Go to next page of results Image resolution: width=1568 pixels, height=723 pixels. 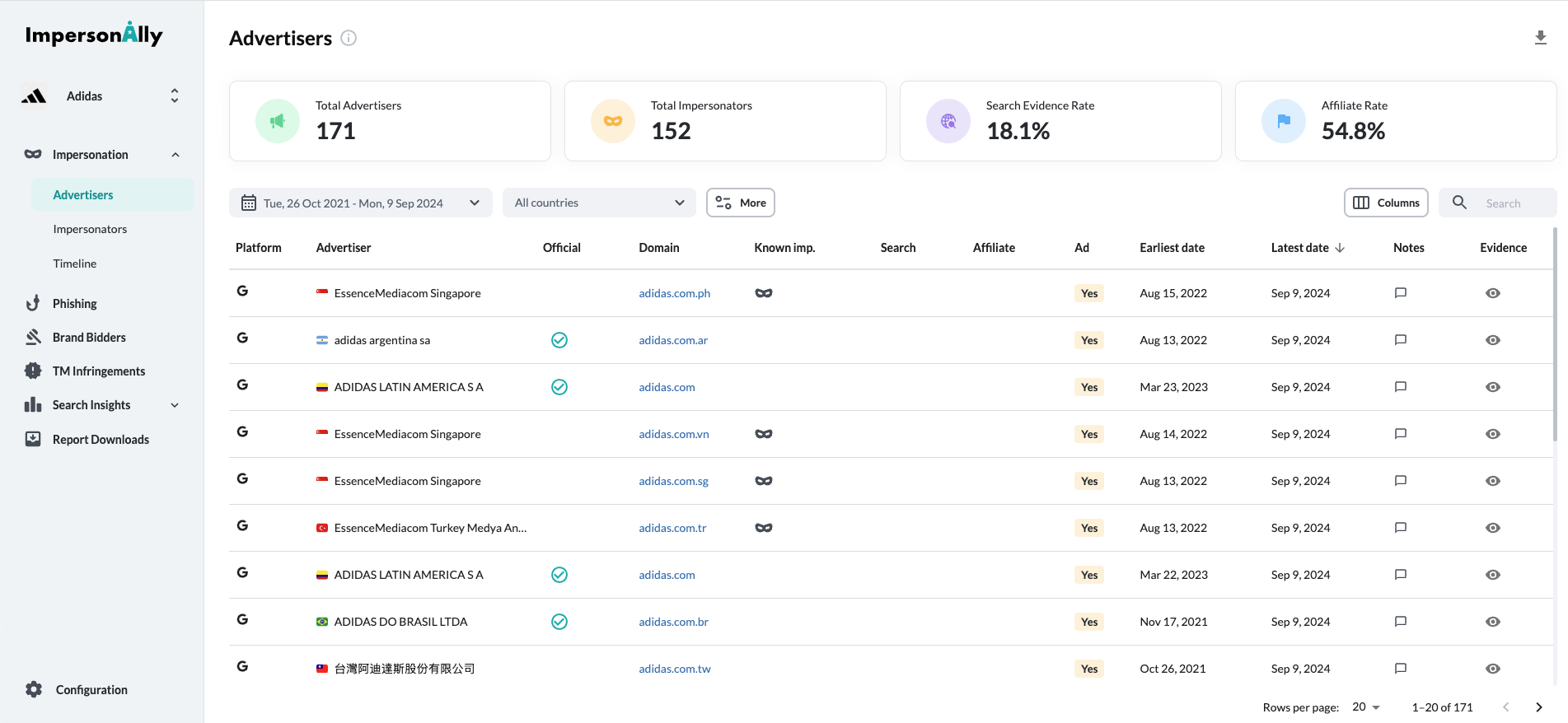click(x=1538, y=707)
